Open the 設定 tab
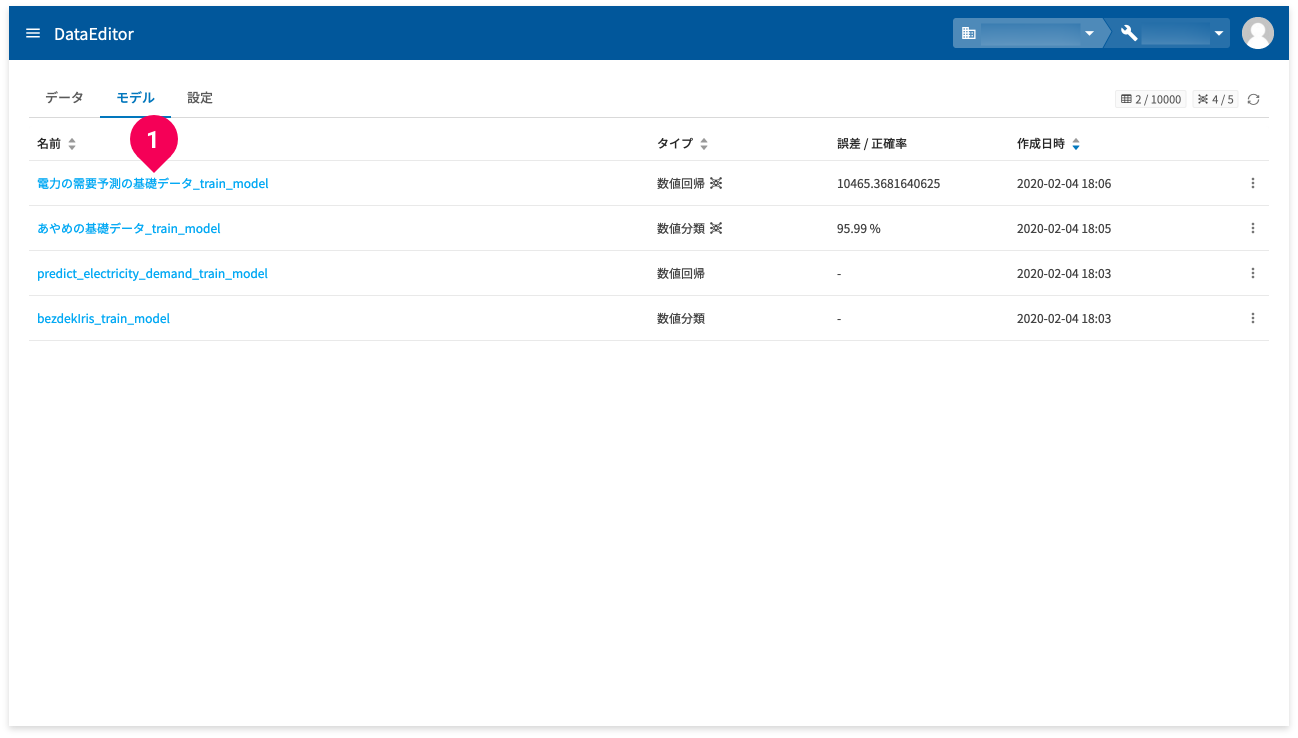The image size is (1298, 738). [x=200, y=98]
